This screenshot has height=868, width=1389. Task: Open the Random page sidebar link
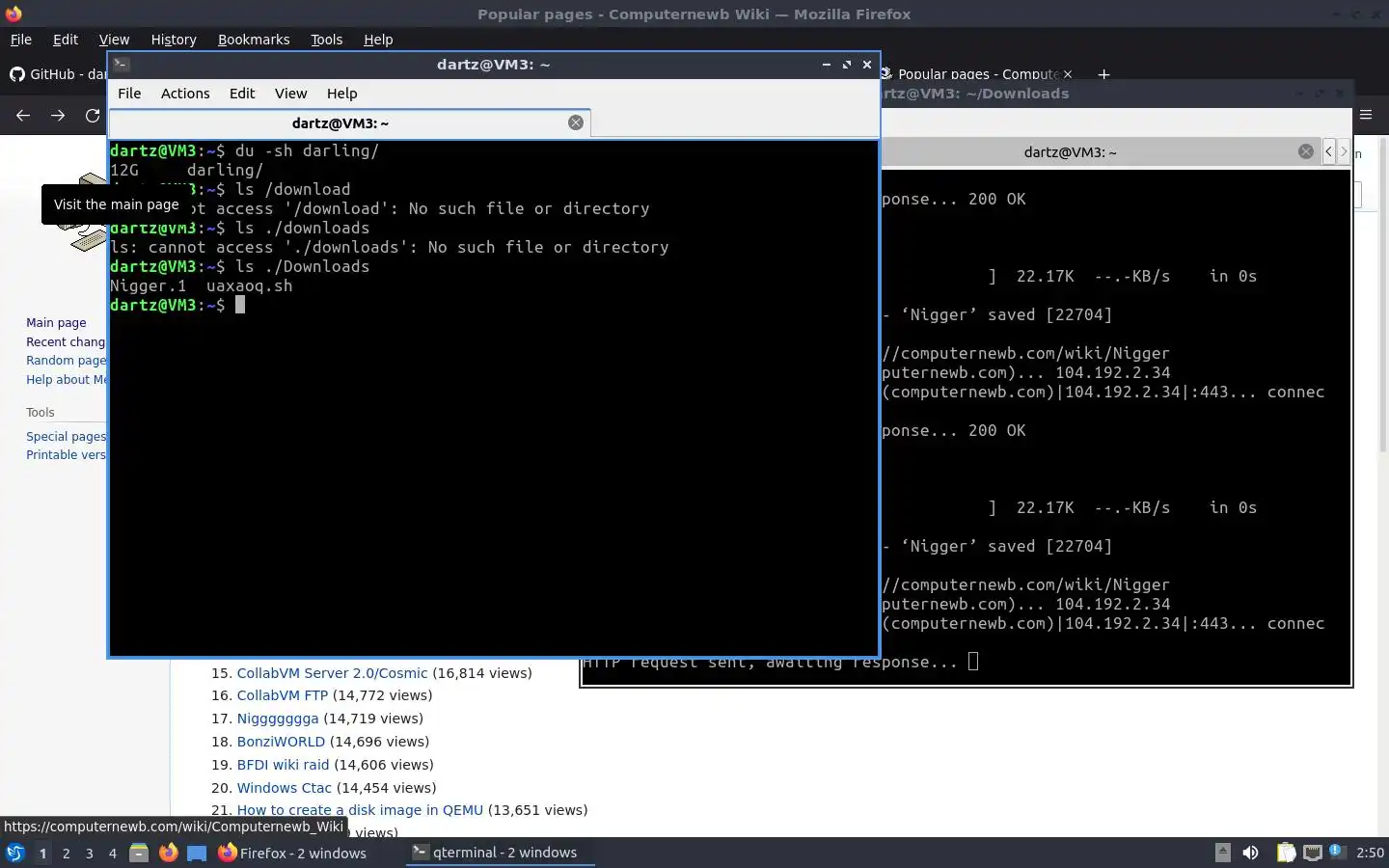pyautogui.click(x=66, y=361)
